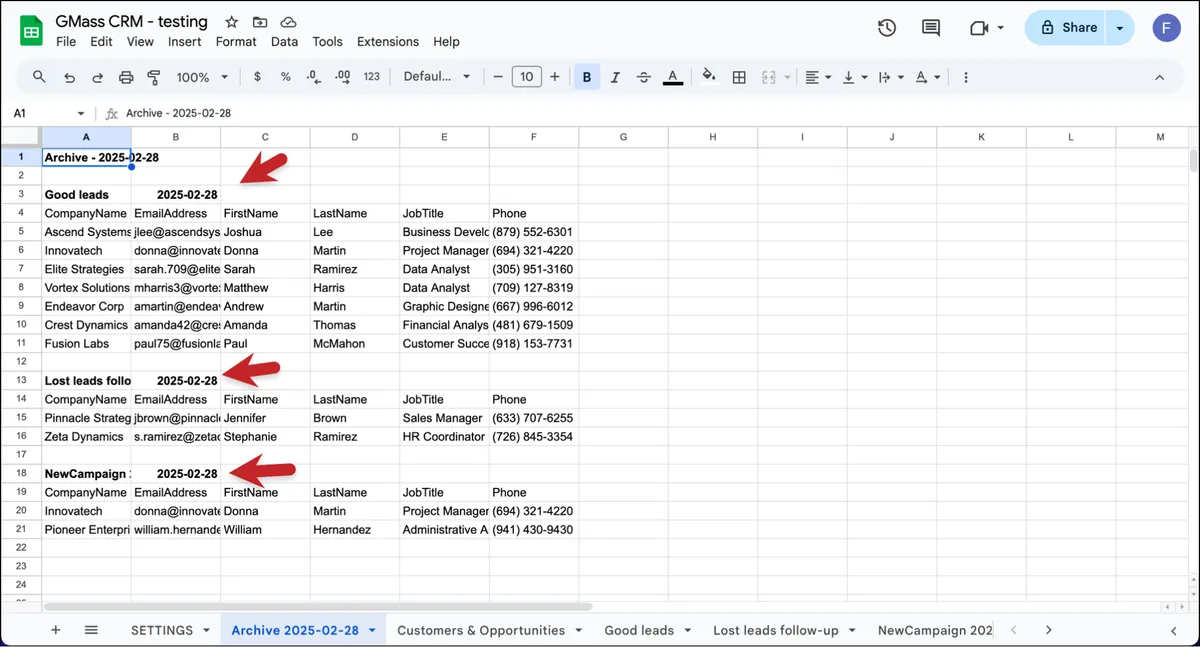Open the zoom 100% dropdown
1200x647 pixels.
click(x=203, y=77)
